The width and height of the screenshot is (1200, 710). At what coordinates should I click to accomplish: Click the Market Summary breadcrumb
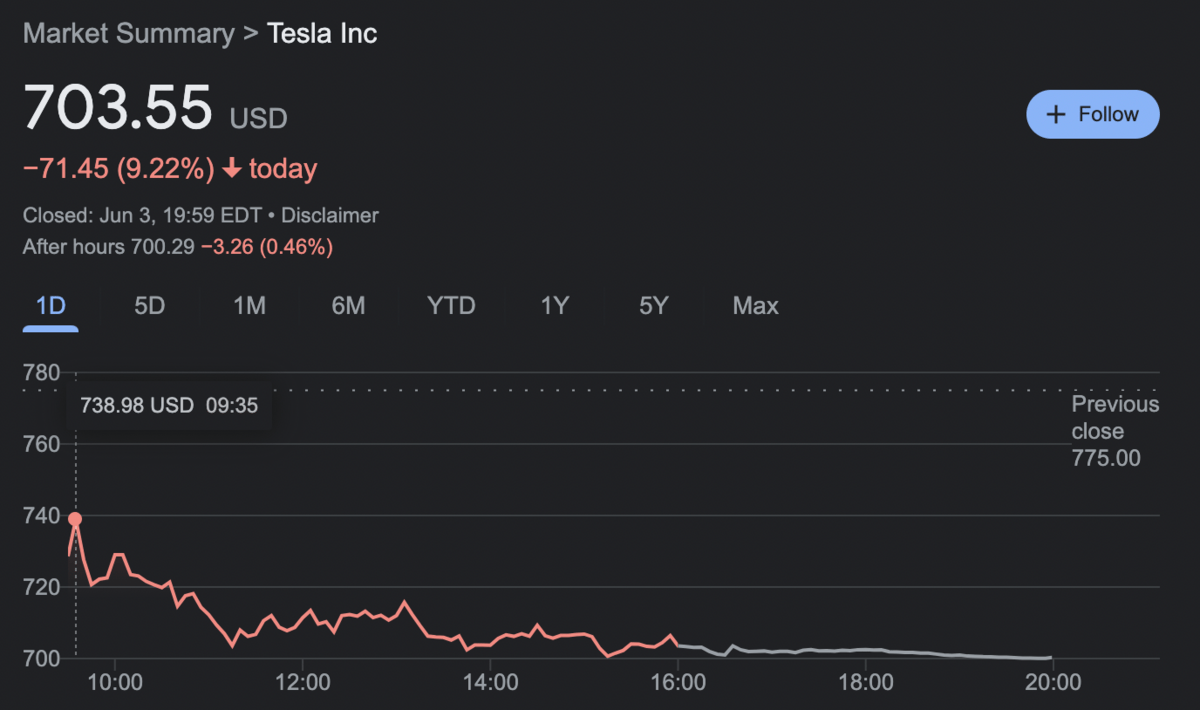[x=128, y=33]
